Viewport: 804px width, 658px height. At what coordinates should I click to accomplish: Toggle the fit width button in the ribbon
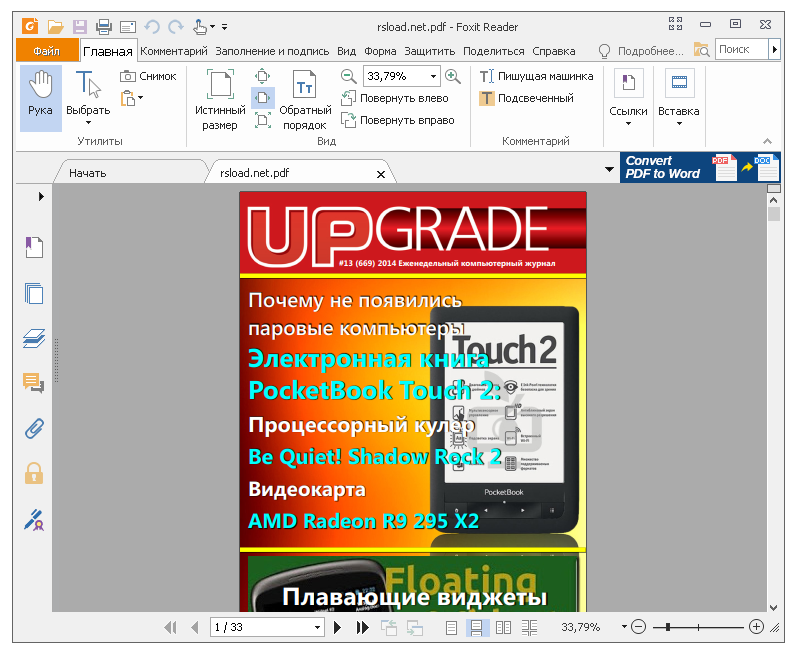(263, 98)
